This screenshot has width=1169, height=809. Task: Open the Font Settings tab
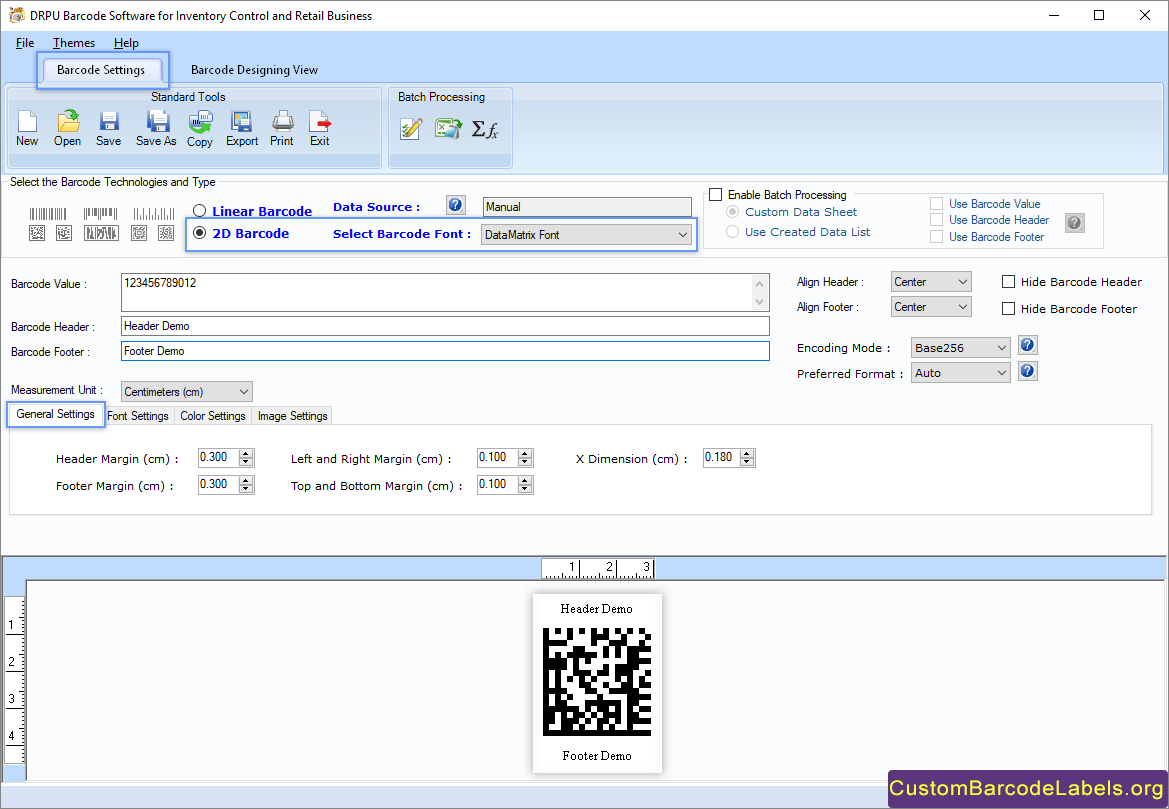pyautogui.click(x=138, y=416)
